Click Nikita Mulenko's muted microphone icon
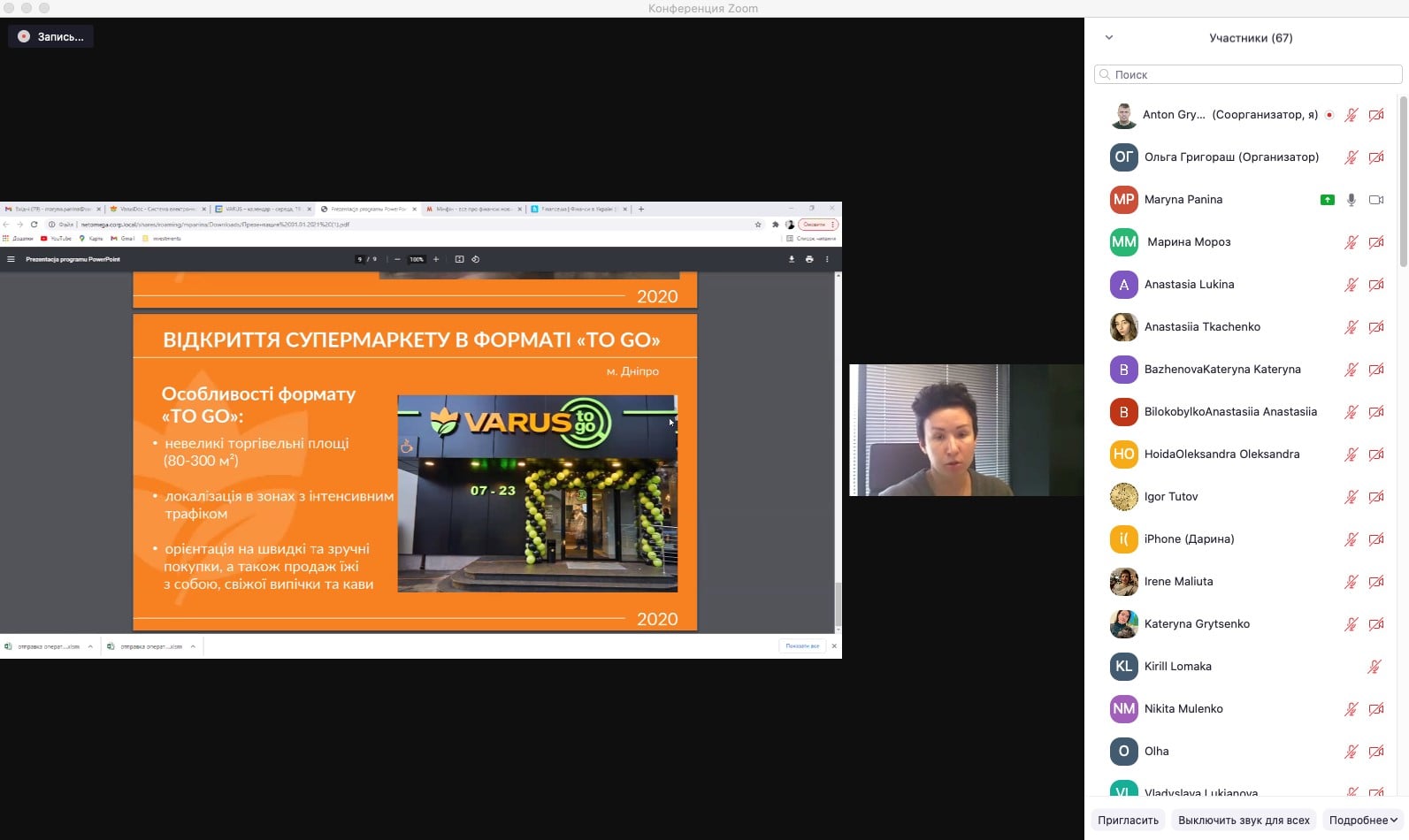The height and width of the screenshot is (840, 1409). click(1351, 709)
